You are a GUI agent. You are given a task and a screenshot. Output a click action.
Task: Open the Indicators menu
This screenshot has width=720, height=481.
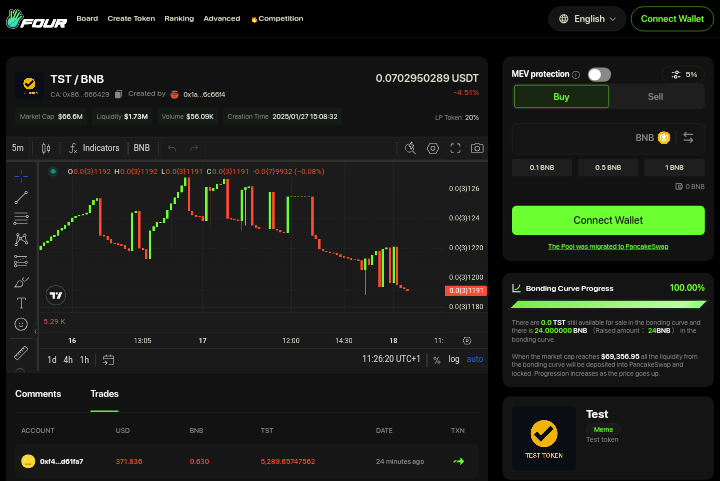click(94, 148)
